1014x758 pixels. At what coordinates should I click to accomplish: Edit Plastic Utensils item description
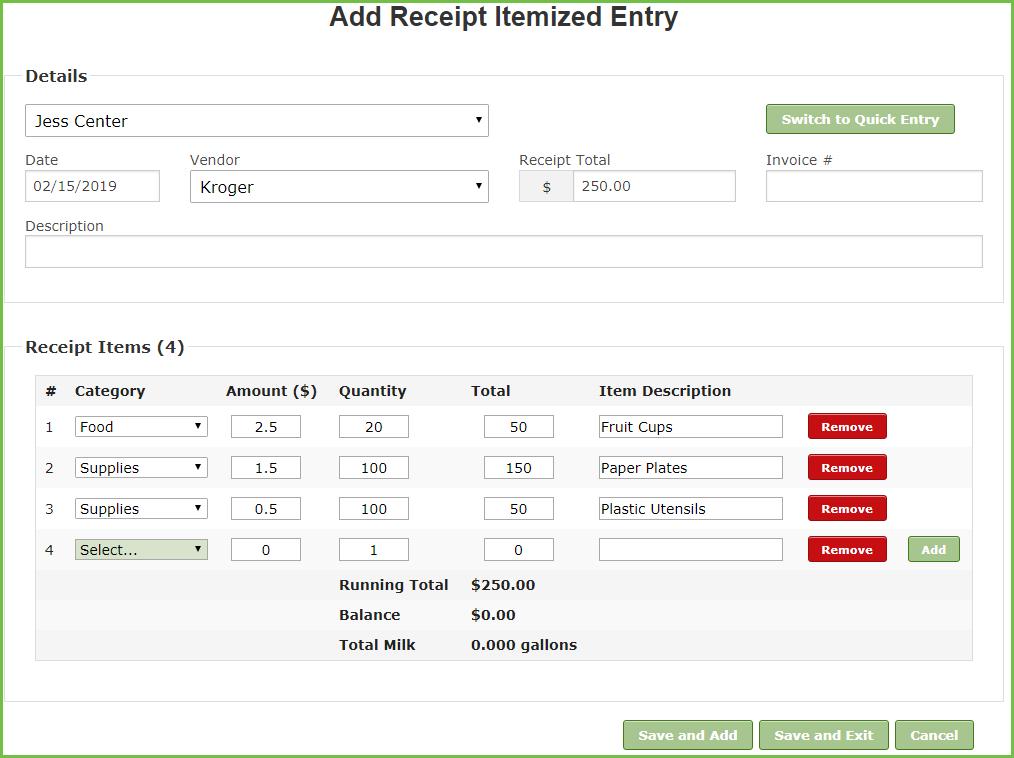click(691, 509)
